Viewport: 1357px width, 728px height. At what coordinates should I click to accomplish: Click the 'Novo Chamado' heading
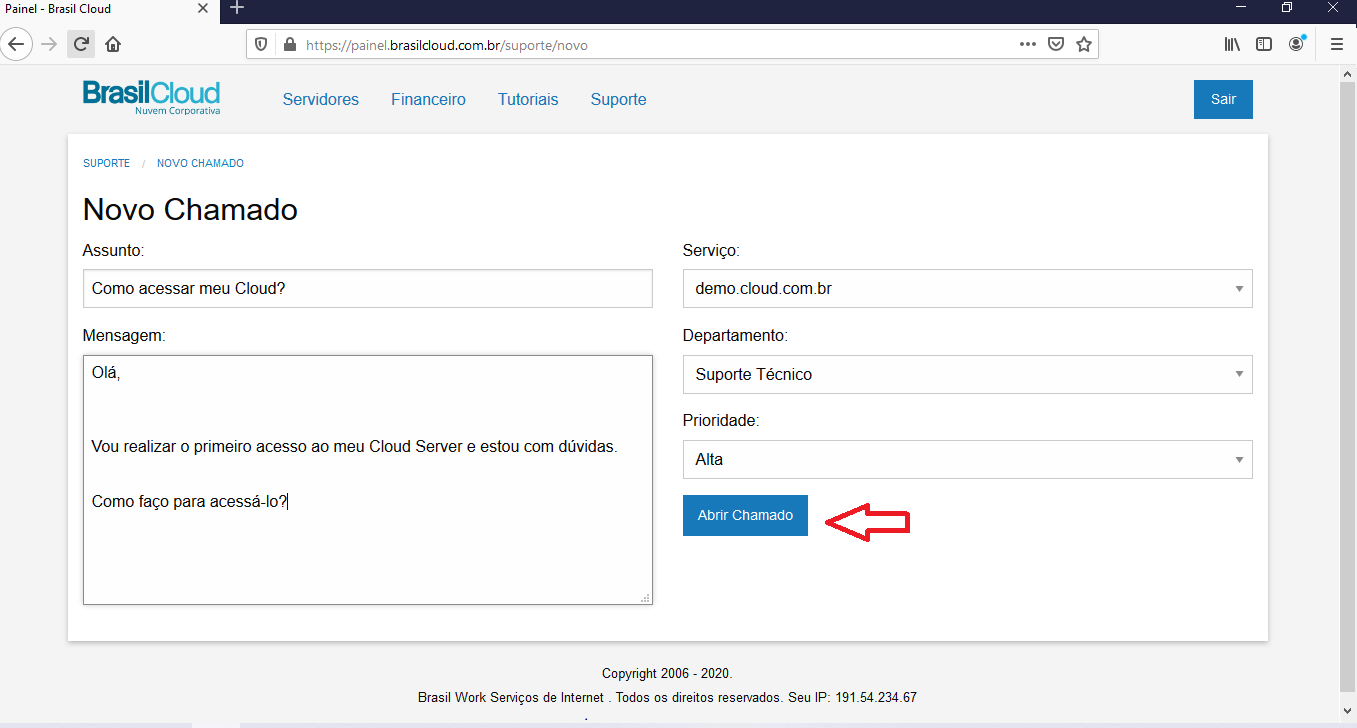(190, 210)
